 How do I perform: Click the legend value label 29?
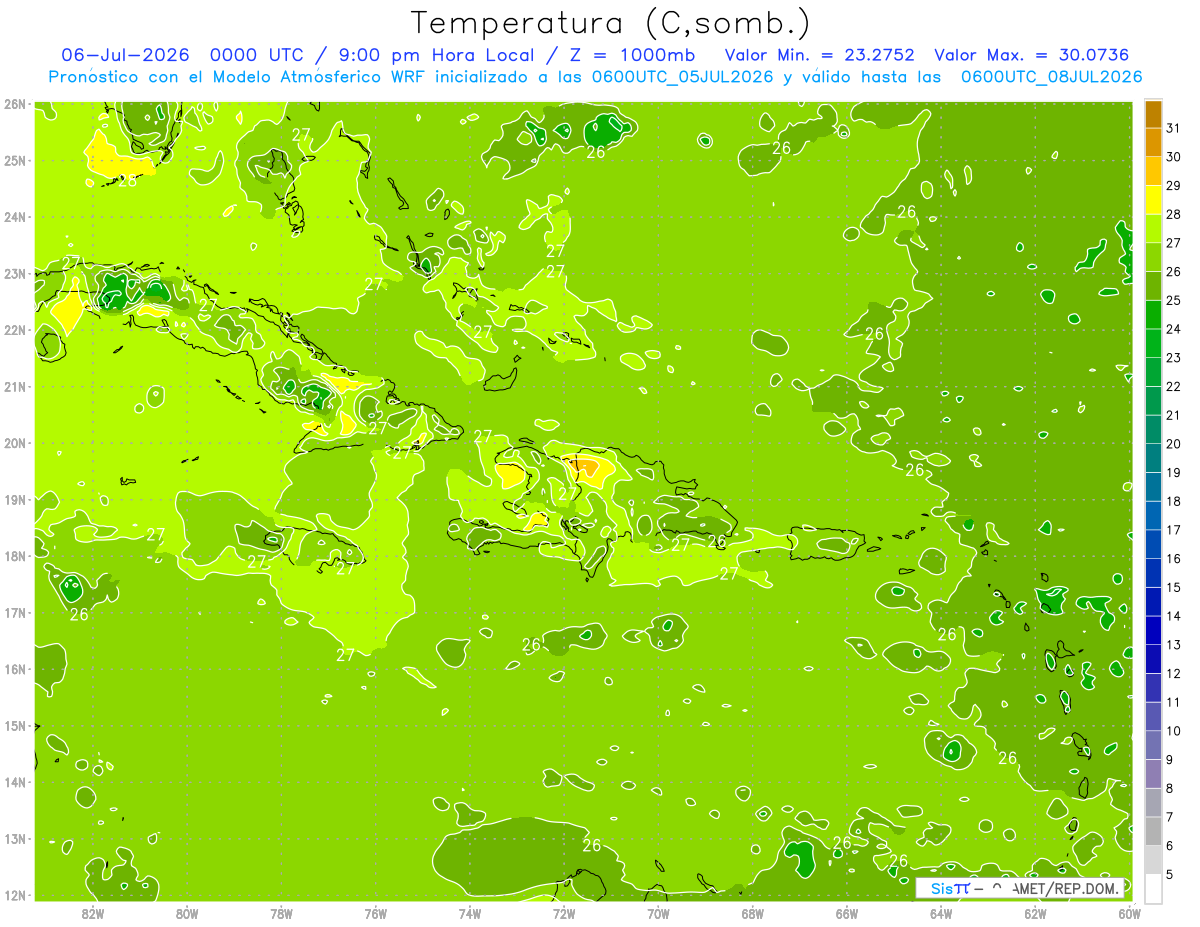point(1173,186)
